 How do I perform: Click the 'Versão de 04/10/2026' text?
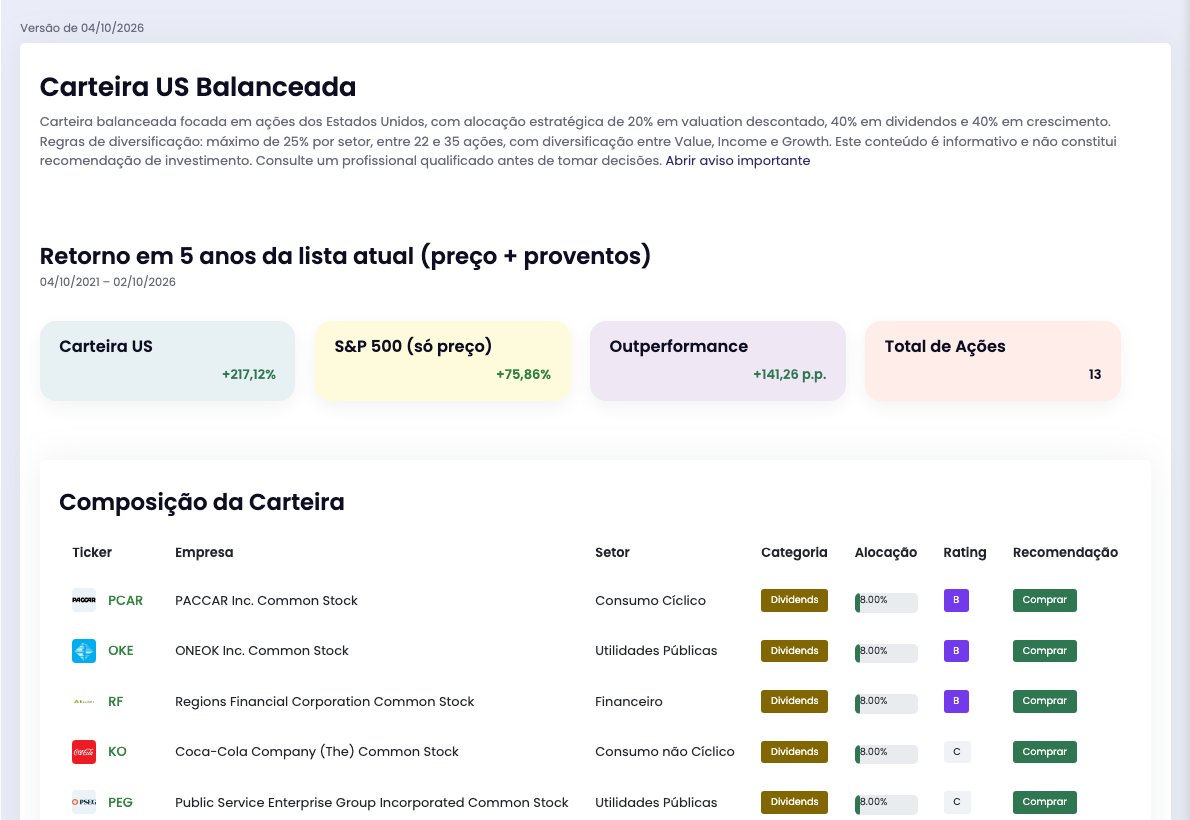pos(82,28)
